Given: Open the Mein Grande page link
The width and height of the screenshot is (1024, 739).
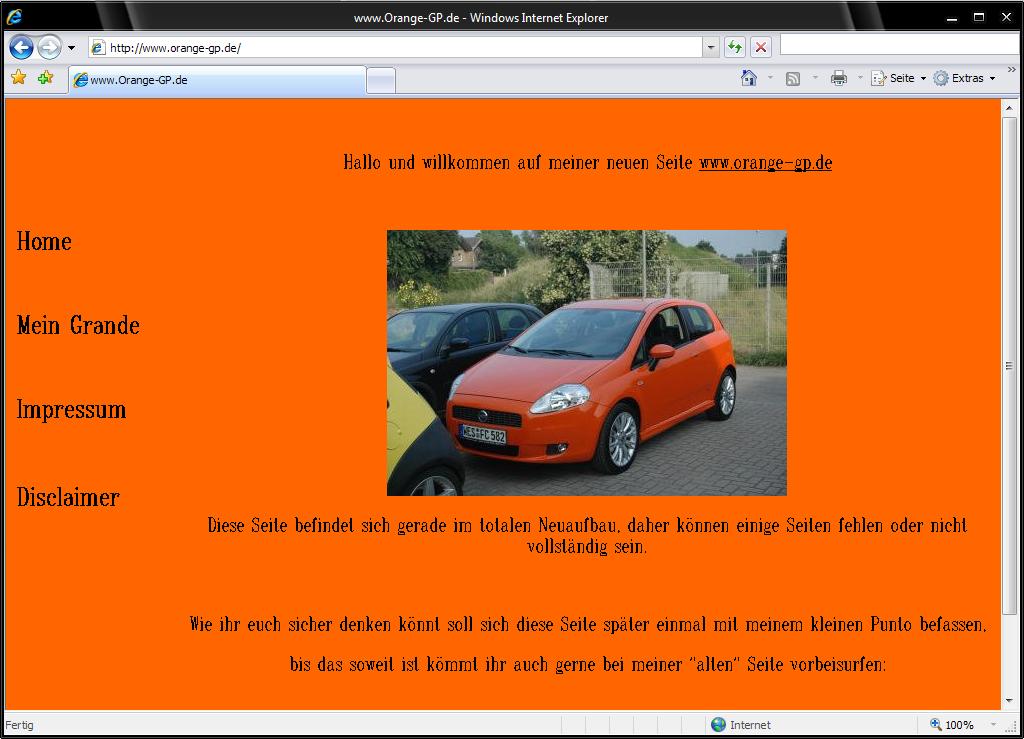Looking at the screenshot, I should [x=78, y=325].
